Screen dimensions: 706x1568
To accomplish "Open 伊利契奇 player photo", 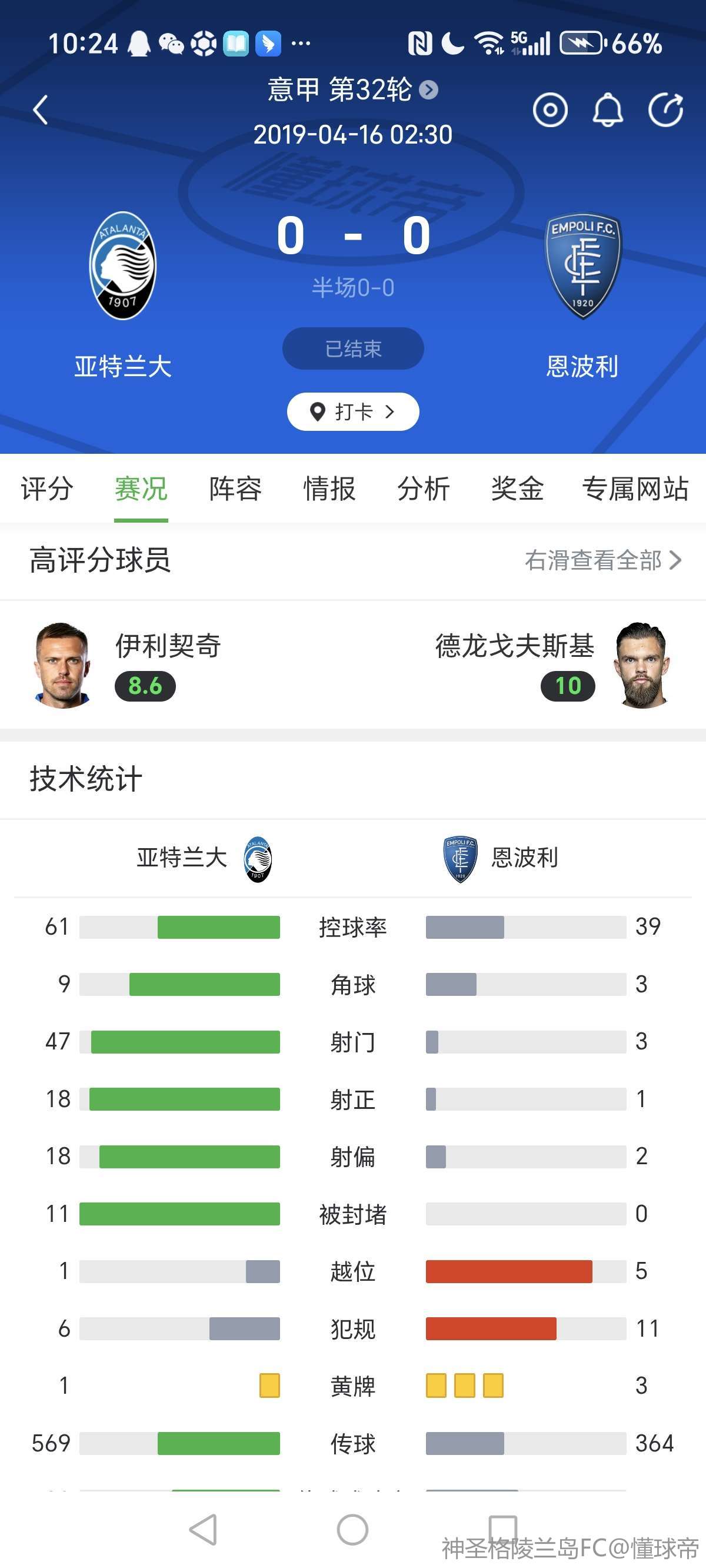I will 62,665.
